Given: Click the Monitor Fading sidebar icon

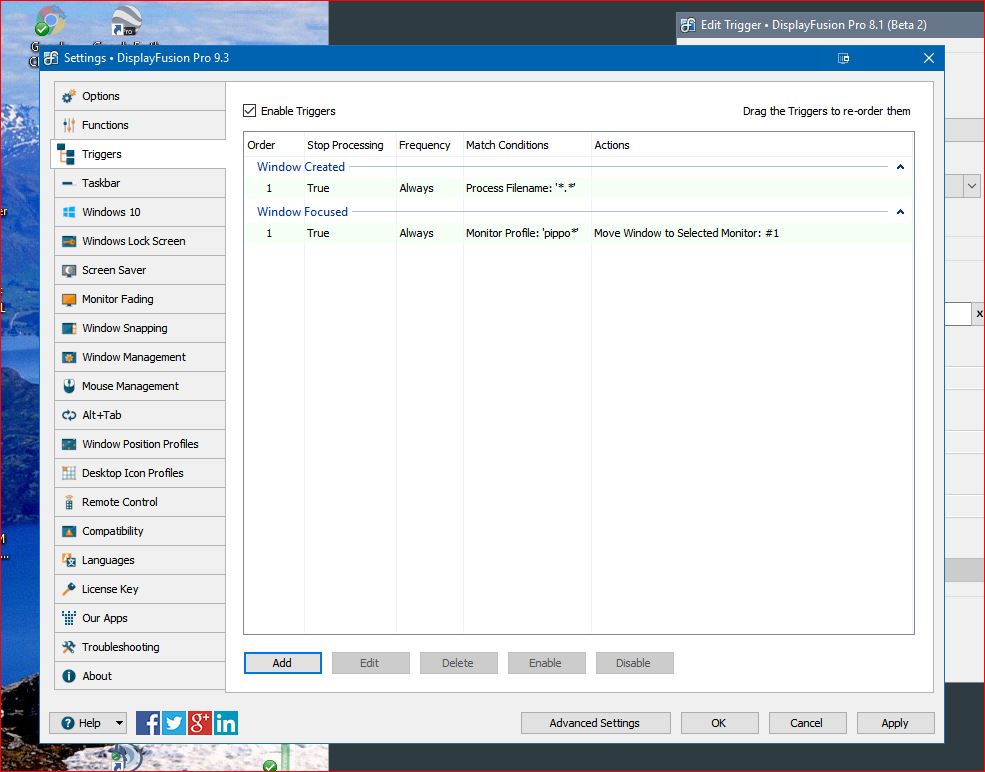Looking at the screenshot, I should [69, 299].
